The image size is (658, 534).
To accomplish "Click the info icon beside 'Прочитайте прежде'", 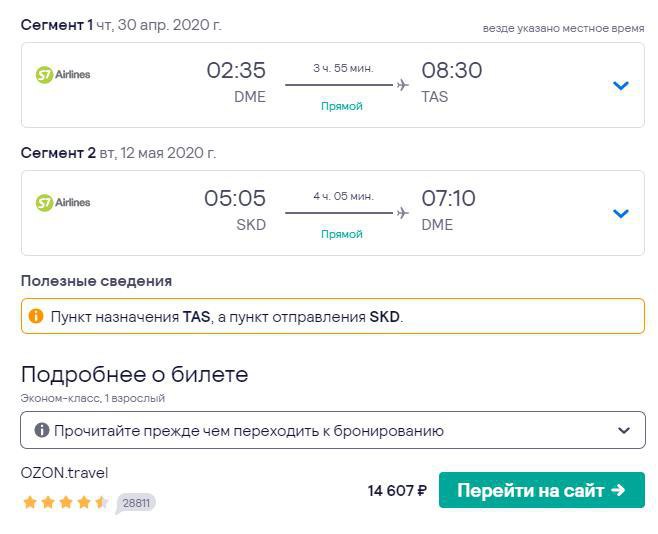I will (42, 431).
